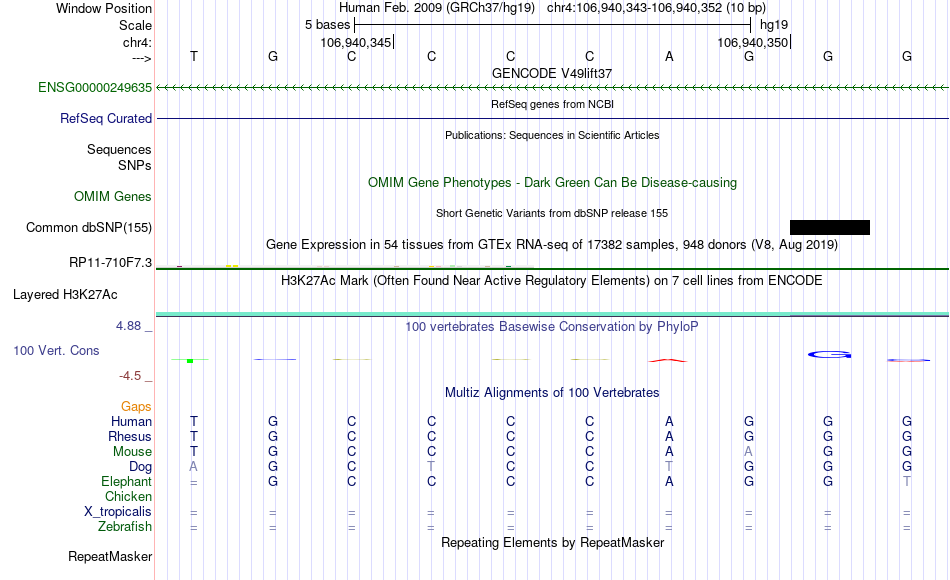Select the -4.5 PhyloP lower limit value

click(x=130, y=376)
